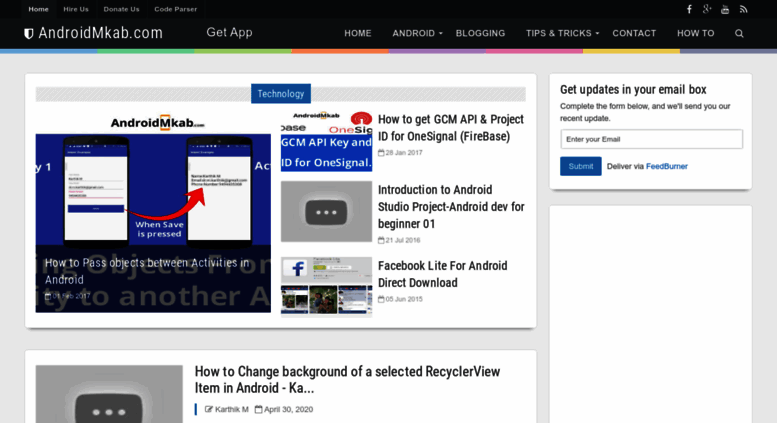
Task: Open Donate Us in top bar
Action: 121,9
